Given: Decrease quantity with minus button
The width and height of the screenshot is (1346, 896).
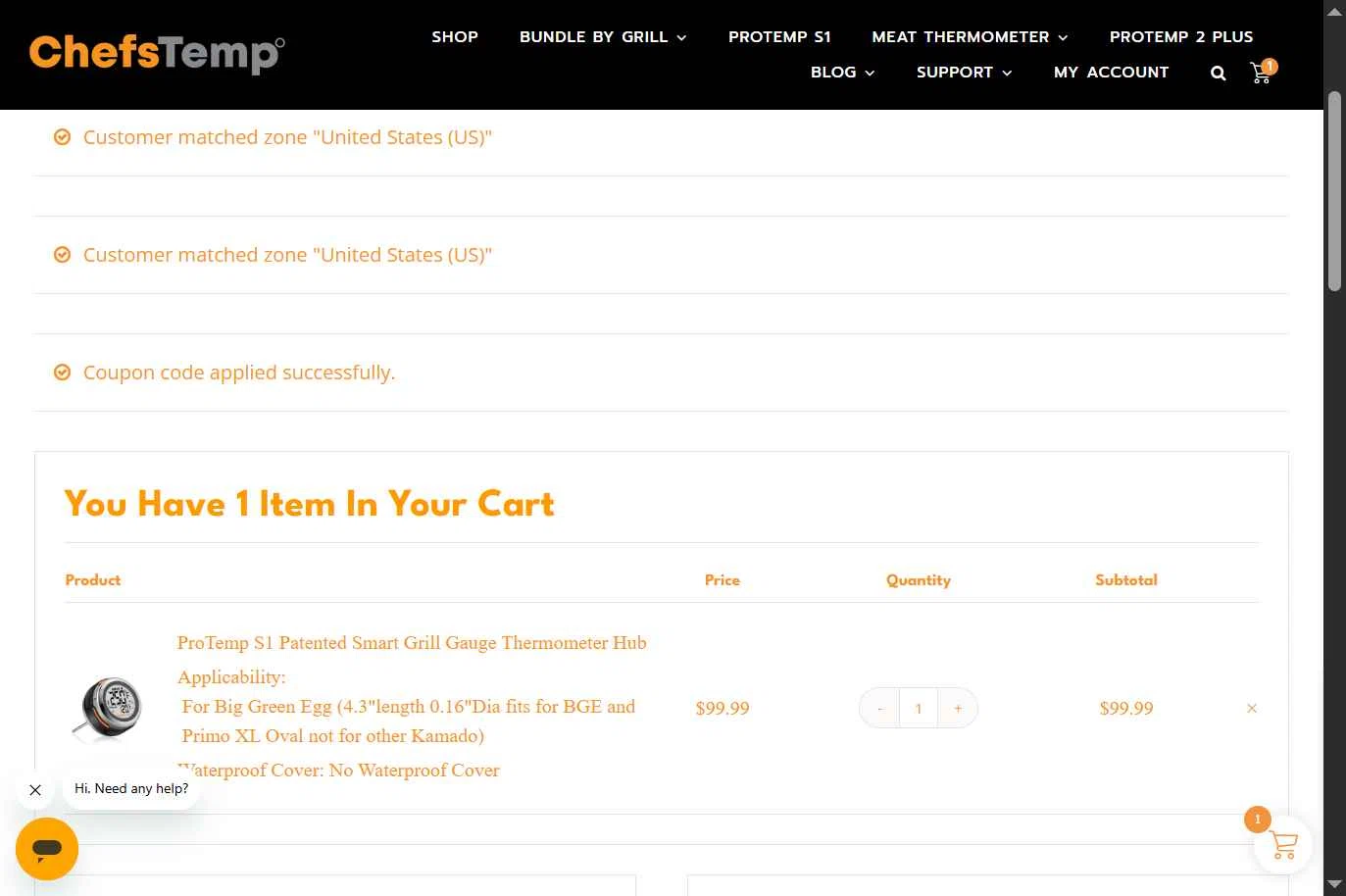Looking at the screenshot, I should [879, 708].
